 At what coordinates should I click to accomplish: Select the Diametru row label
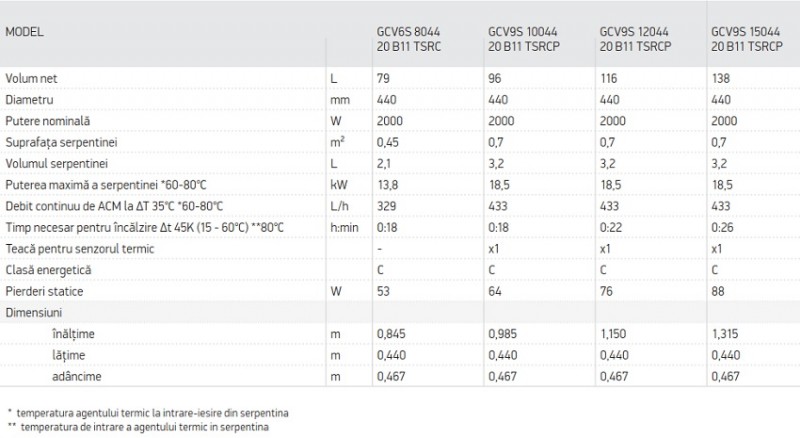pyautogui.click(x=29, y=99)
